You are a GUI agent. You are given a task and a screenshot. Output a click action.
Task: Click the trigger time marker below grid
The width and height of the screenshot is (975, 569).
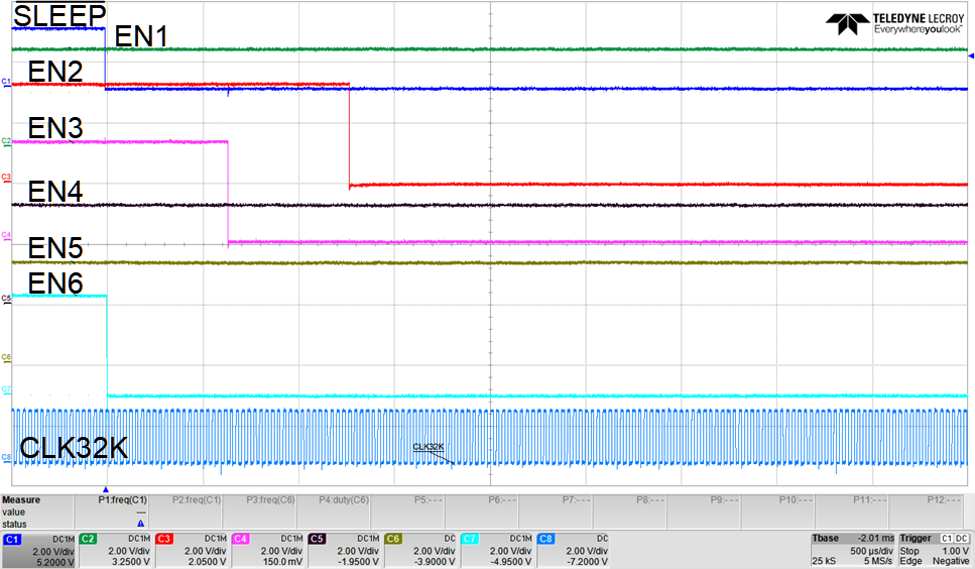coord(105,487)
